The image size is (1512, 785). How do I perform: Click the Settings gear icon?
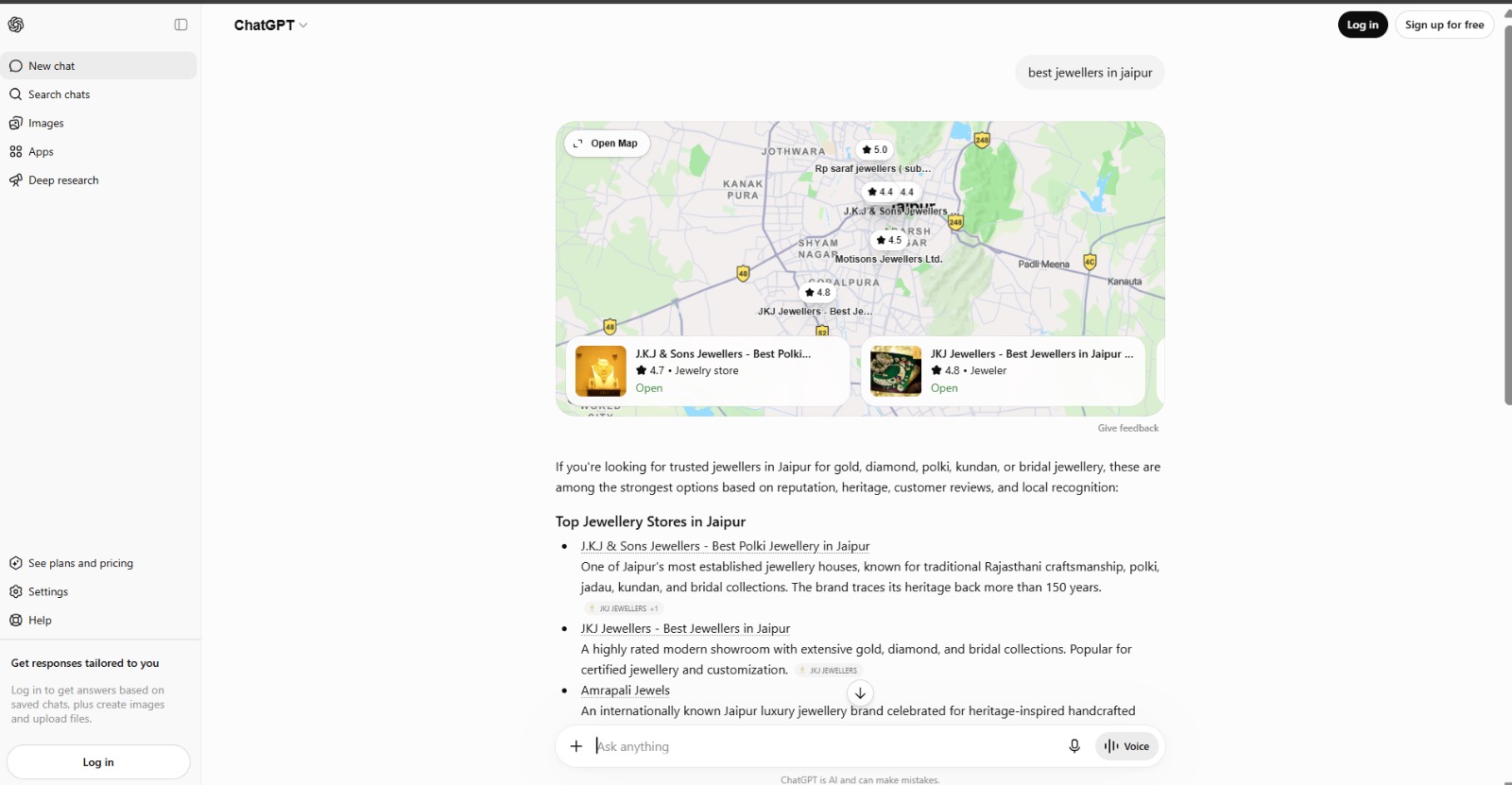click(x=16, y=591)
